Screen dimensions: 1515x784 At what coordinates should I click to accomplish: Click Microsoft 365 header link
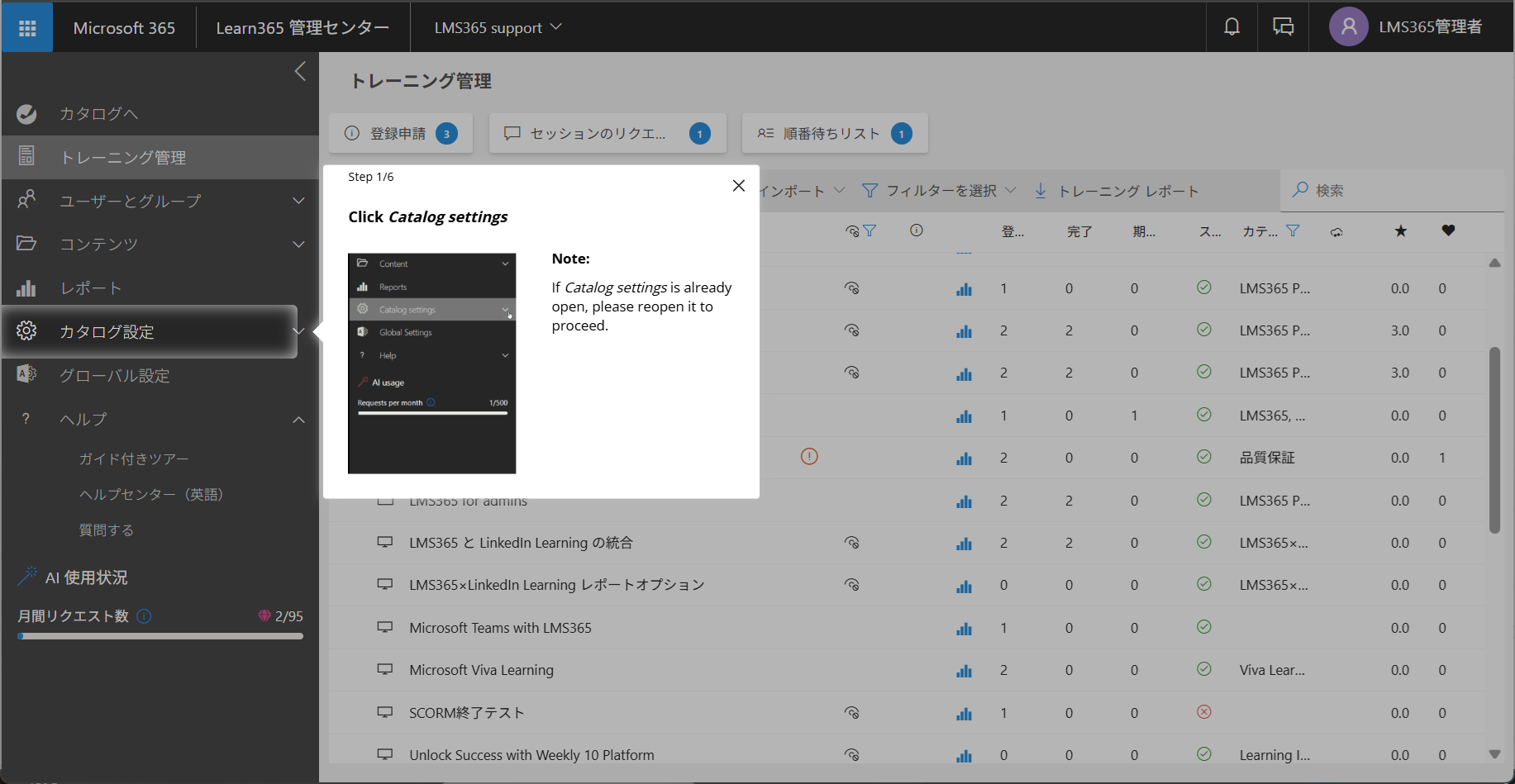[x=124, y=28]
